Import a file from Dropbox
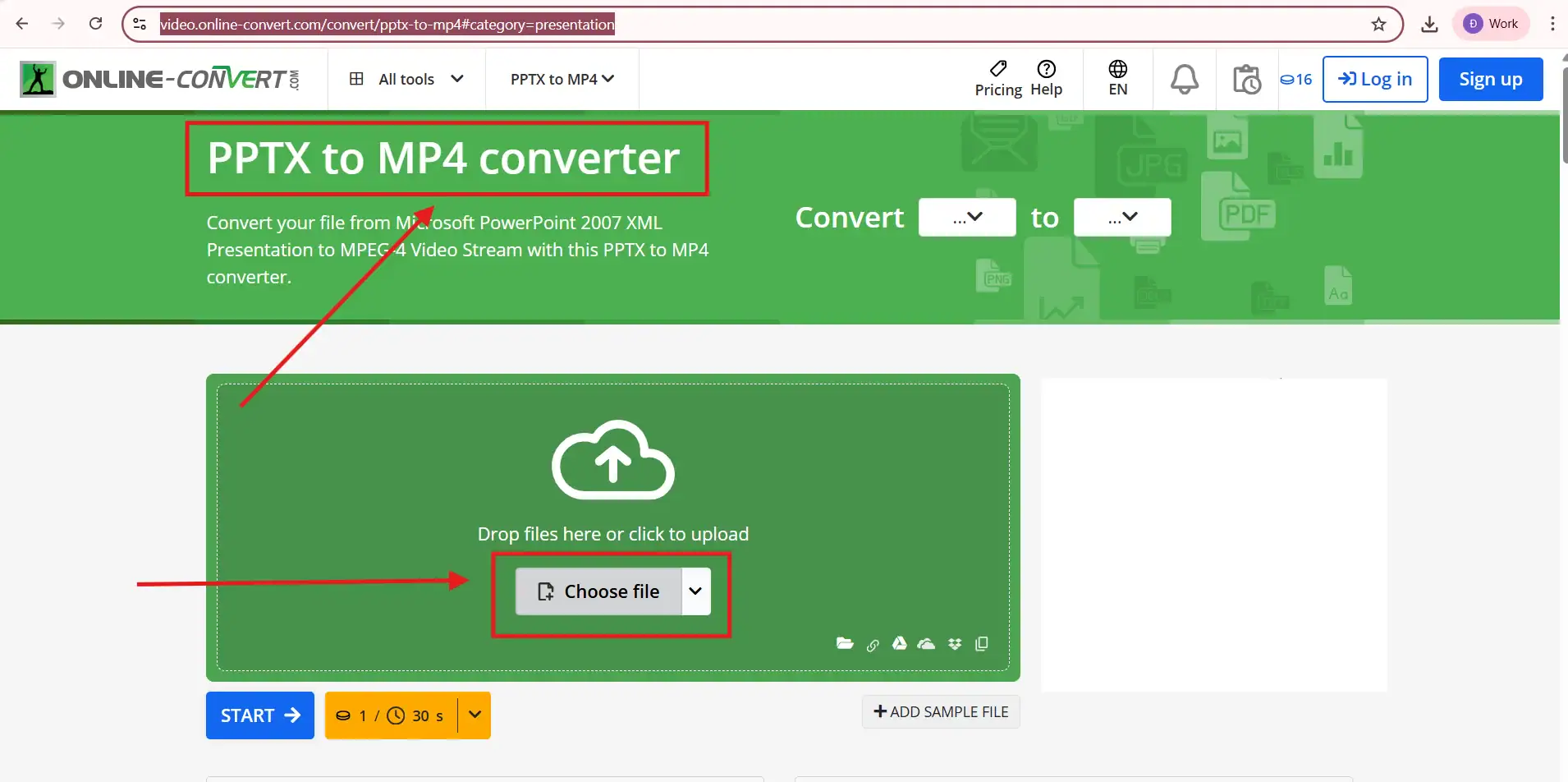 click(x=955, y=643)
